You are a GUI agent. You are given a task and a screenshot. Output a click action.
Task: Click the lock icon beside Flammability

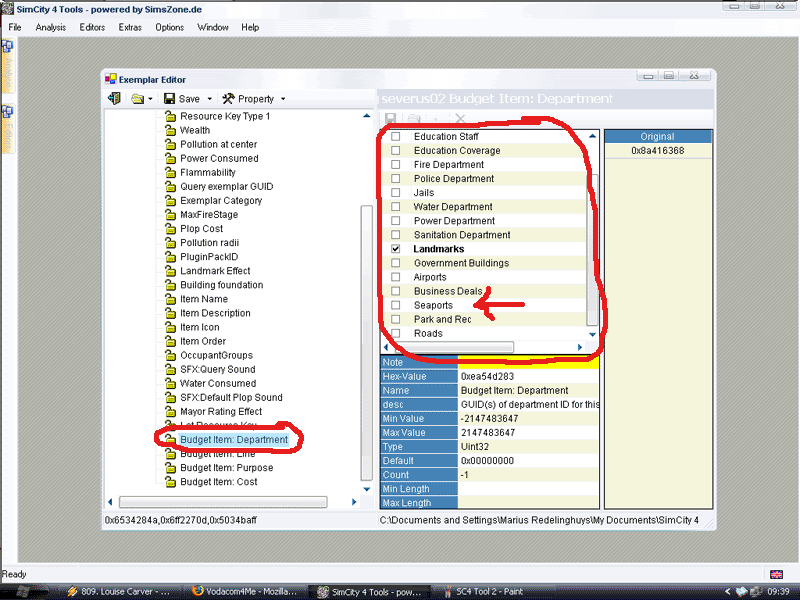tap(170, 173)
